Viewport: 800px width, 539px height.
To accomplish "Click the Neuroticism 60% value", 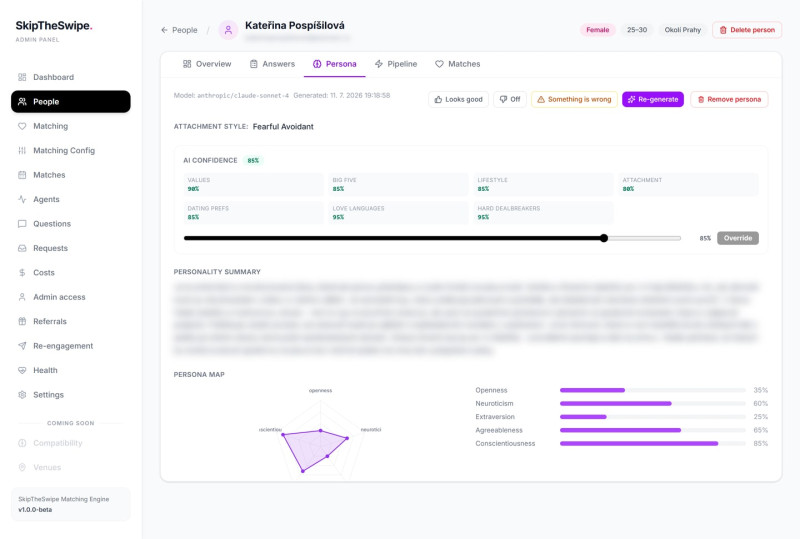I will 760,404.
